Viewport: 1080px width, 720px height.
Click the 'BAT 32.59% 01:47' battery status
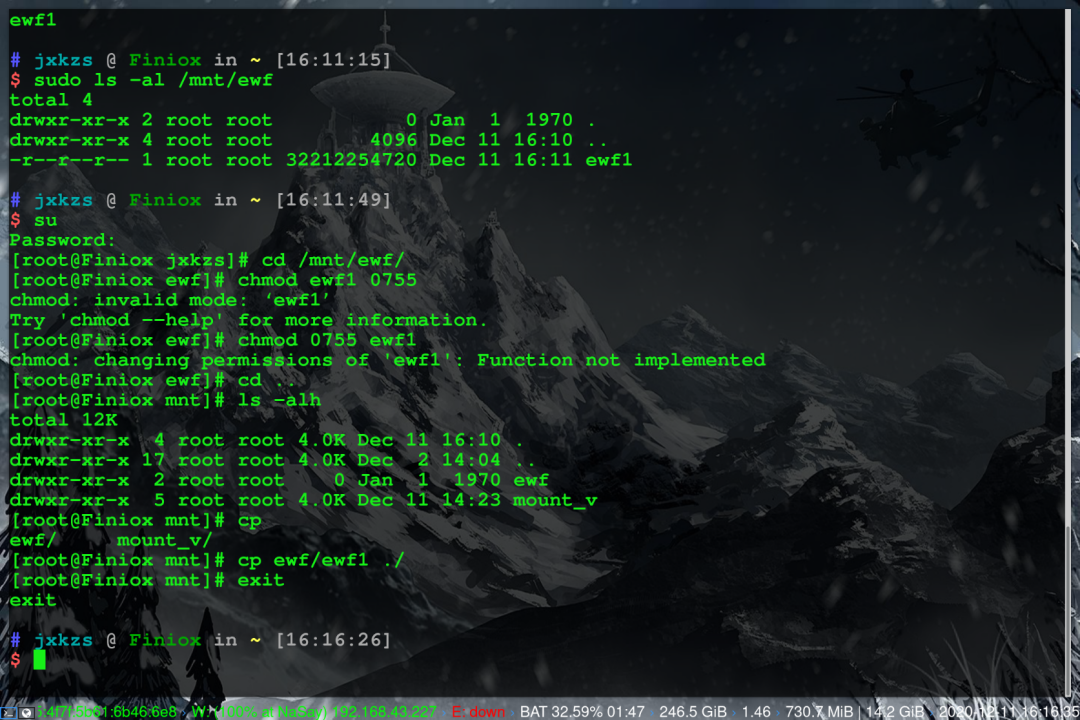(x=582, y=712)
